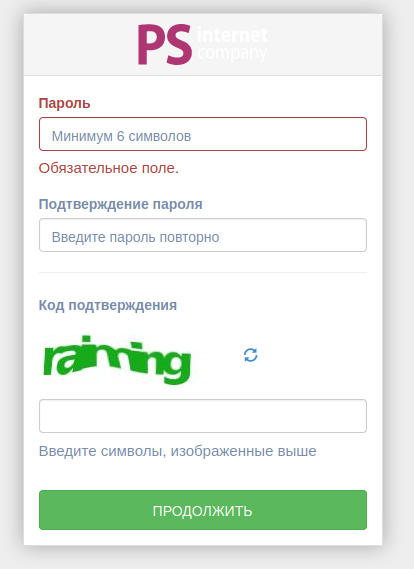The image size is (414, 569).
Task: Submit the form using the green button
Action: [x=203, y=510]
